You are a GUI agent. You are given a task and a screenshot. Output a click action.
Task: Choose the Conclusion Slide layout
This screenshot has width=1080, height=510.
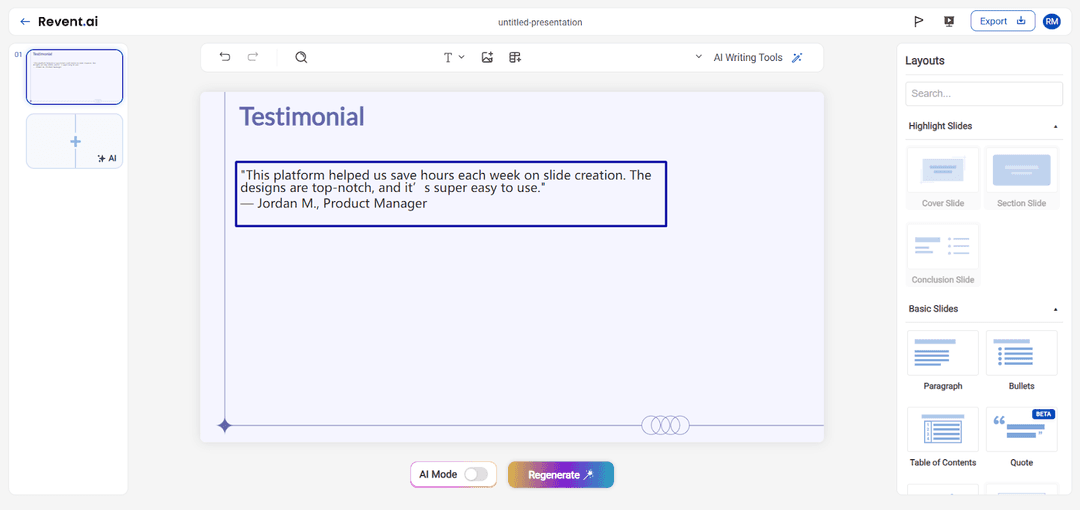coord(942,254)
